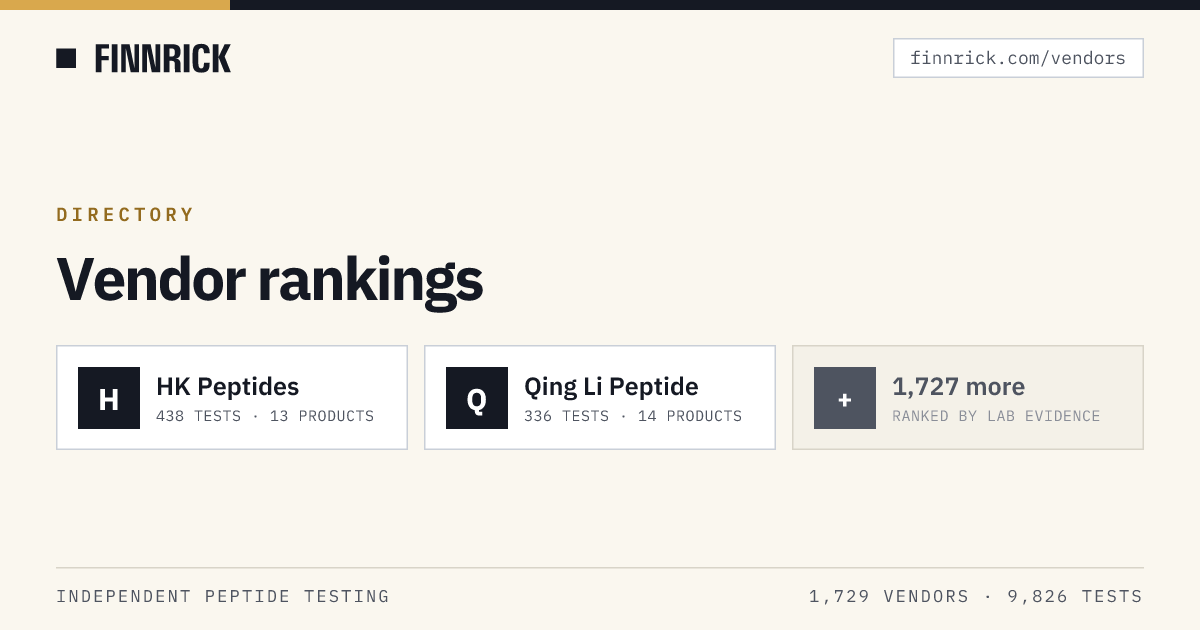Viewport: 1200px width, 630px height.
Task: Click the dark navy top bar
Action: pos(715,5)
